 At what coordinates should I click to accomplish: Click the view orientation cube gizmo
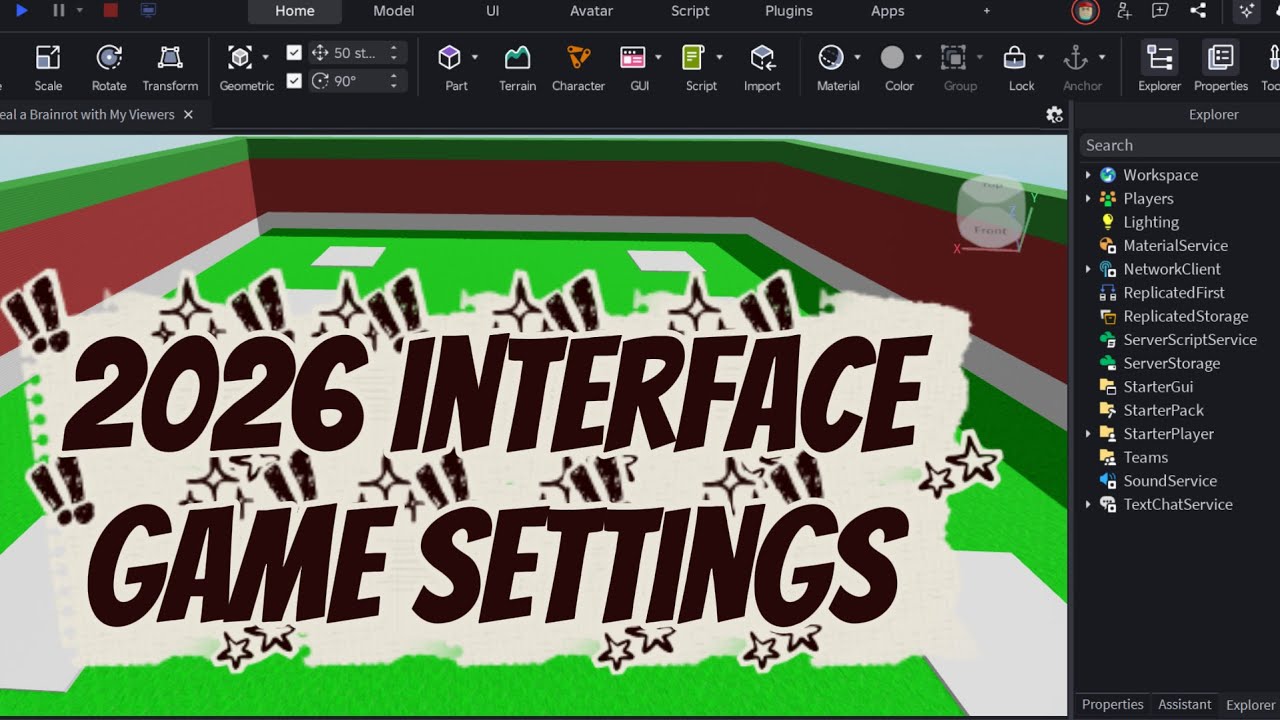[991, 212]
